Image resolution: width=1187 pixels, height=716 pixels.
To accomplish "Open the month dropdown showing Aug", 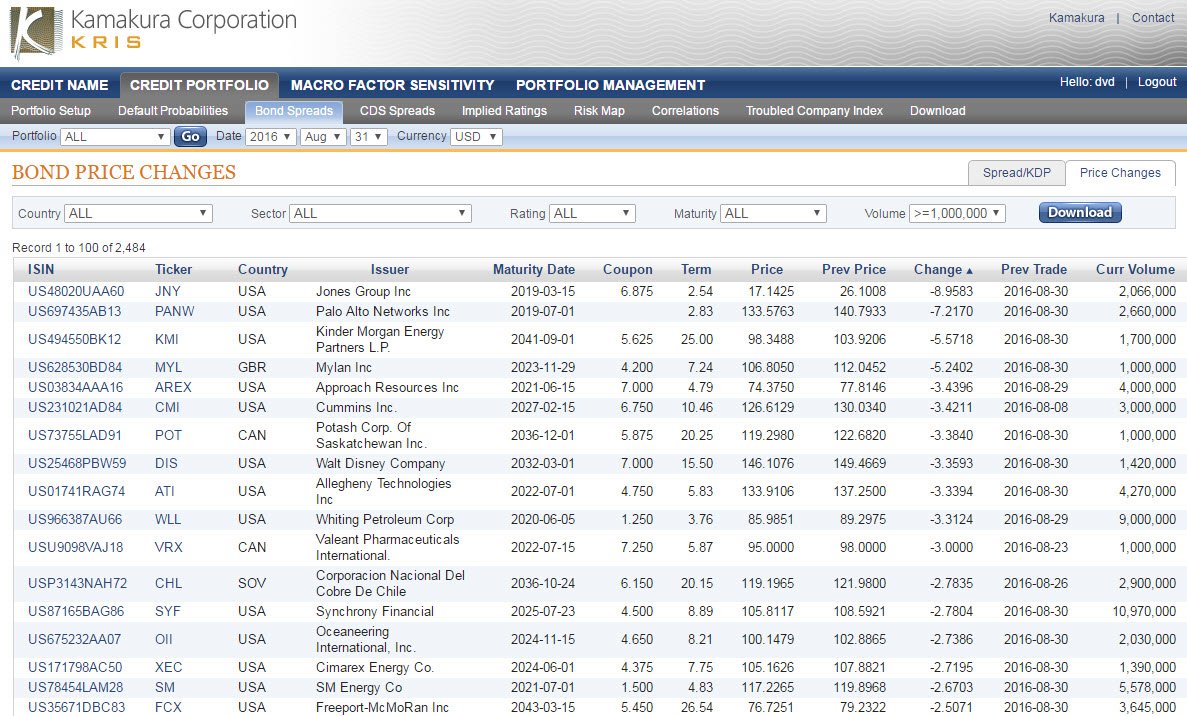I will coord(323,137).
